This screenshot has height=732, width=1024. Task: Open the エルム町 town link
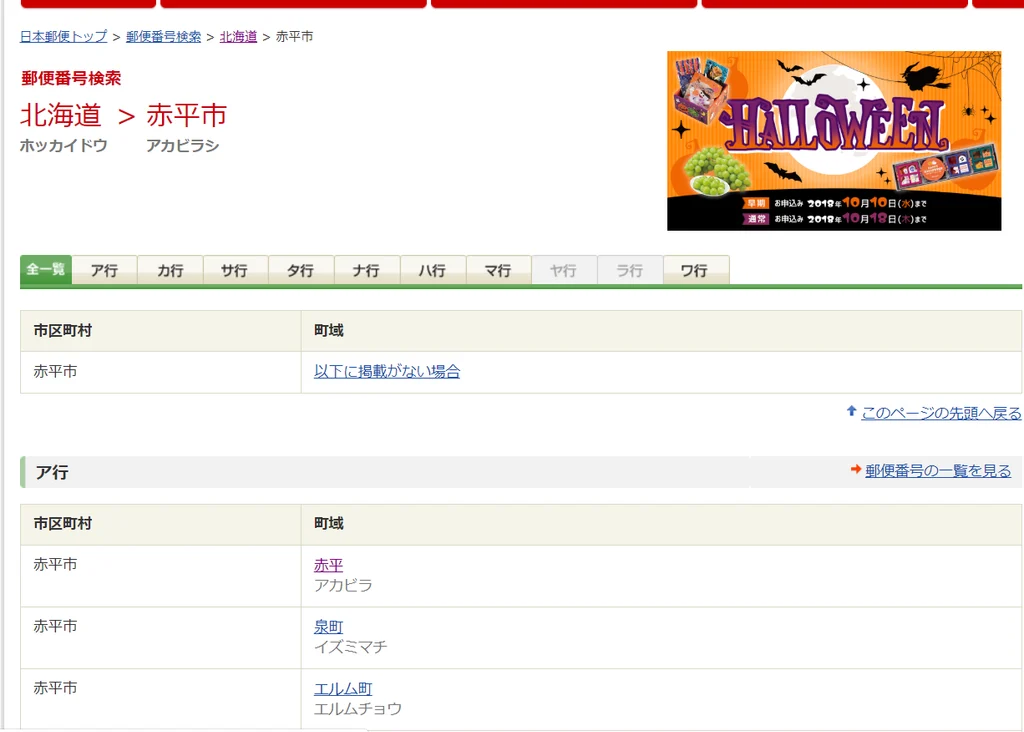click(344, 688)
